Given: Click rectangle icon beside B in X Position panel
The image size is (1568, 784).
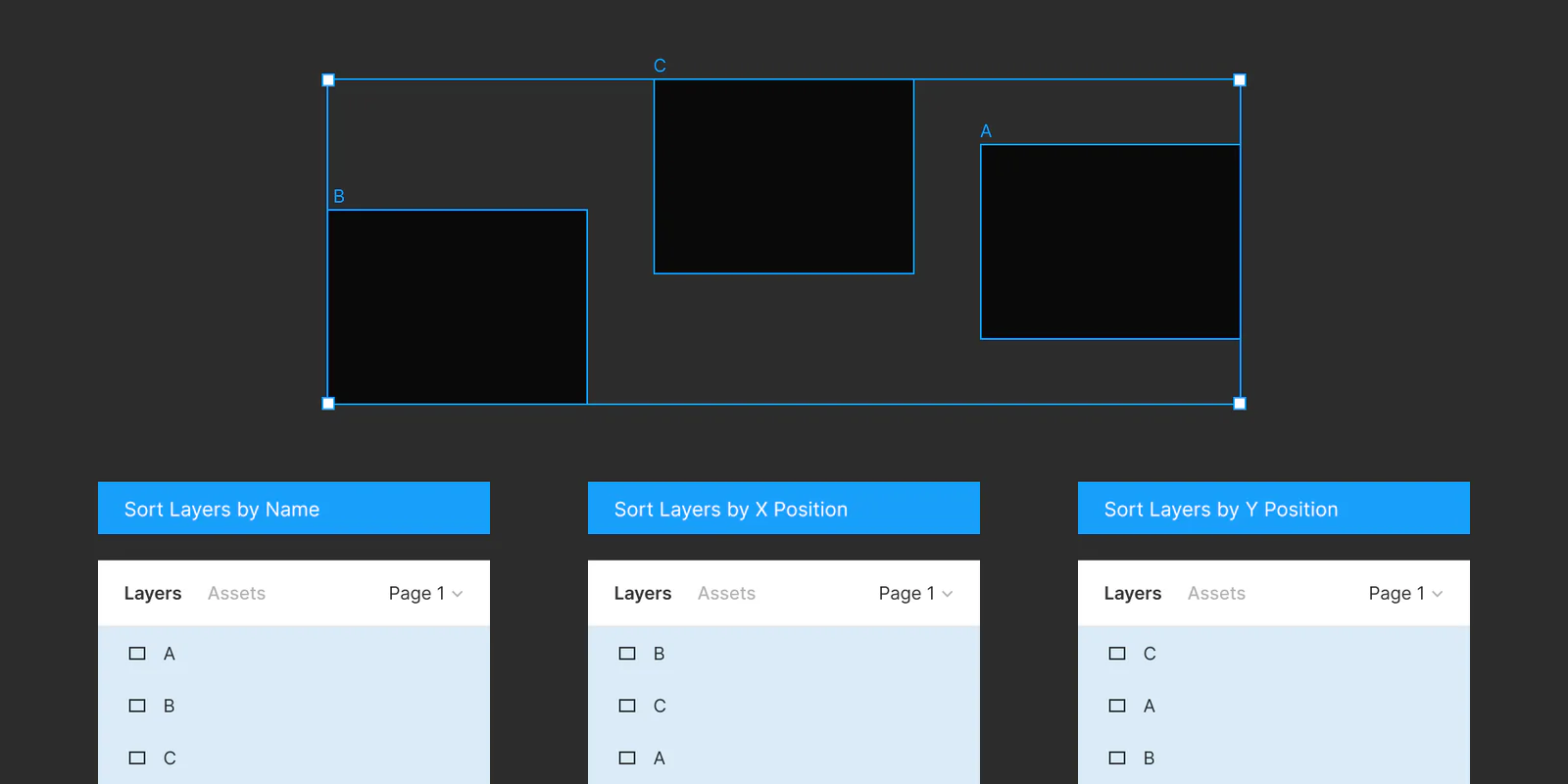Looking at the screenshot, I should [x=627, y=654].
